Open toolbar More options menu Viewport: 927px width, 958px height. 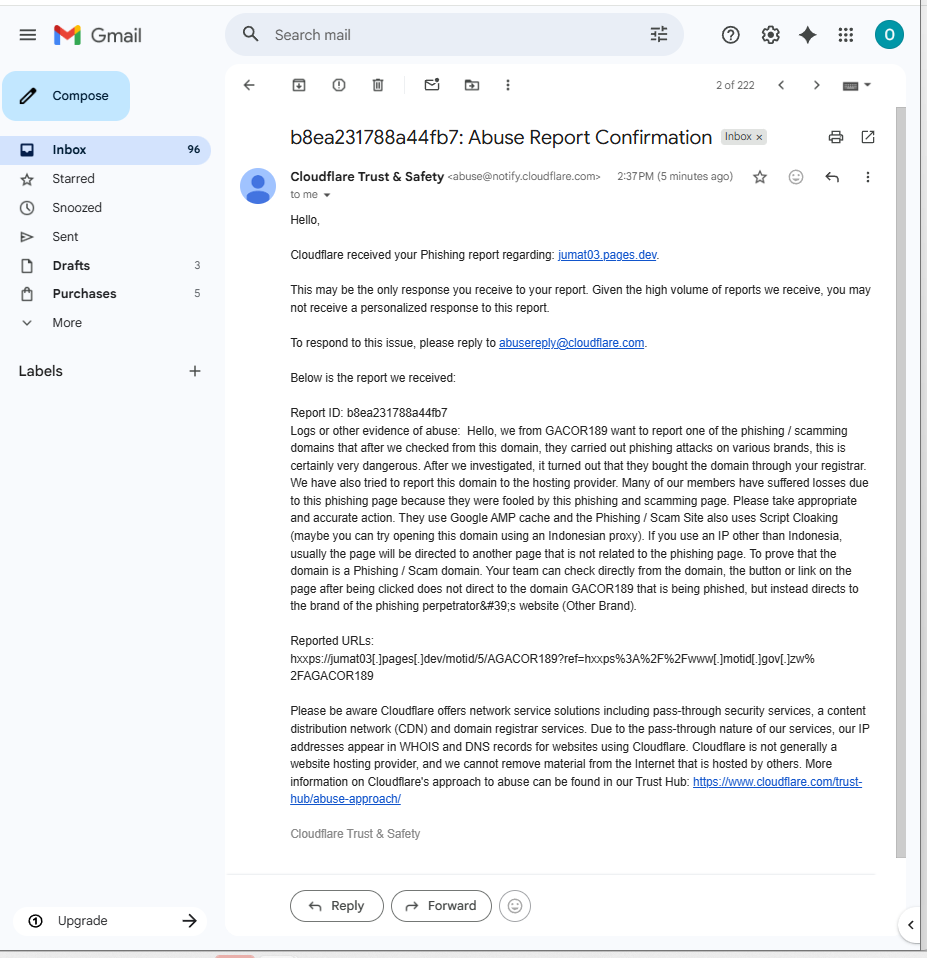(x=508, y=85)
